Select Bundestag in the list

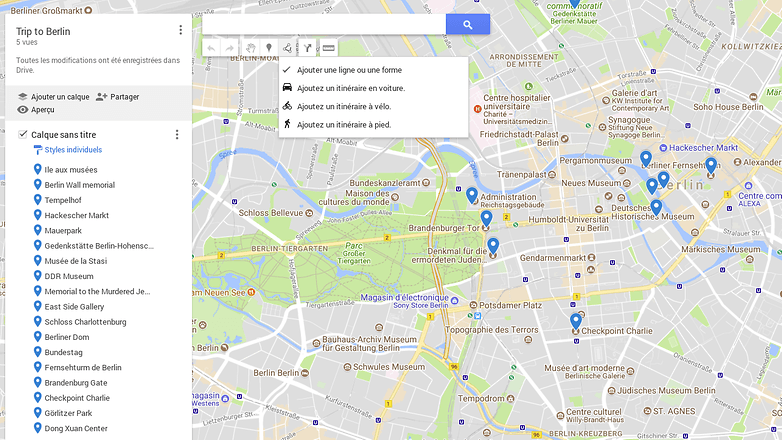tap(63, 352)
